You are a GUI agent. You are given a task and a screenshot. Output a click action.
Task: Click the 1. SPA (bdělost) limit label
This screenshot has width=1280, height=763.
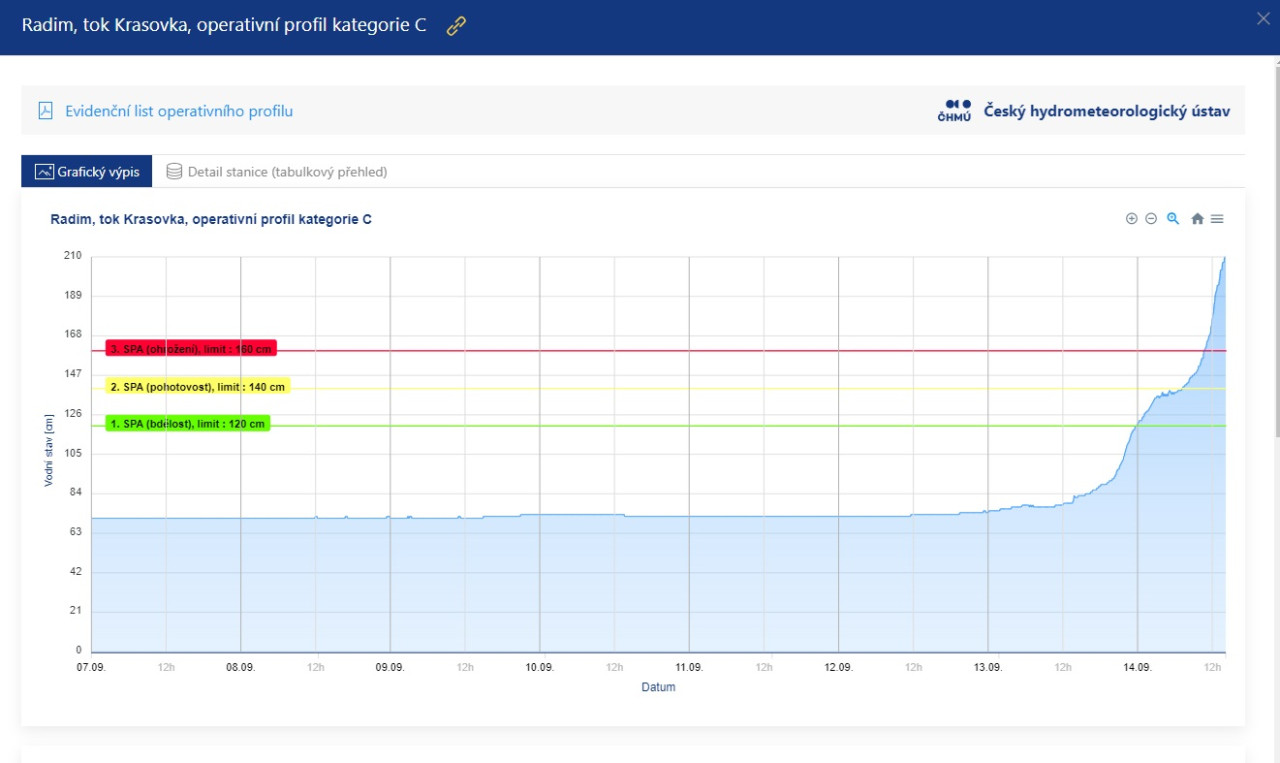point(188,424)
